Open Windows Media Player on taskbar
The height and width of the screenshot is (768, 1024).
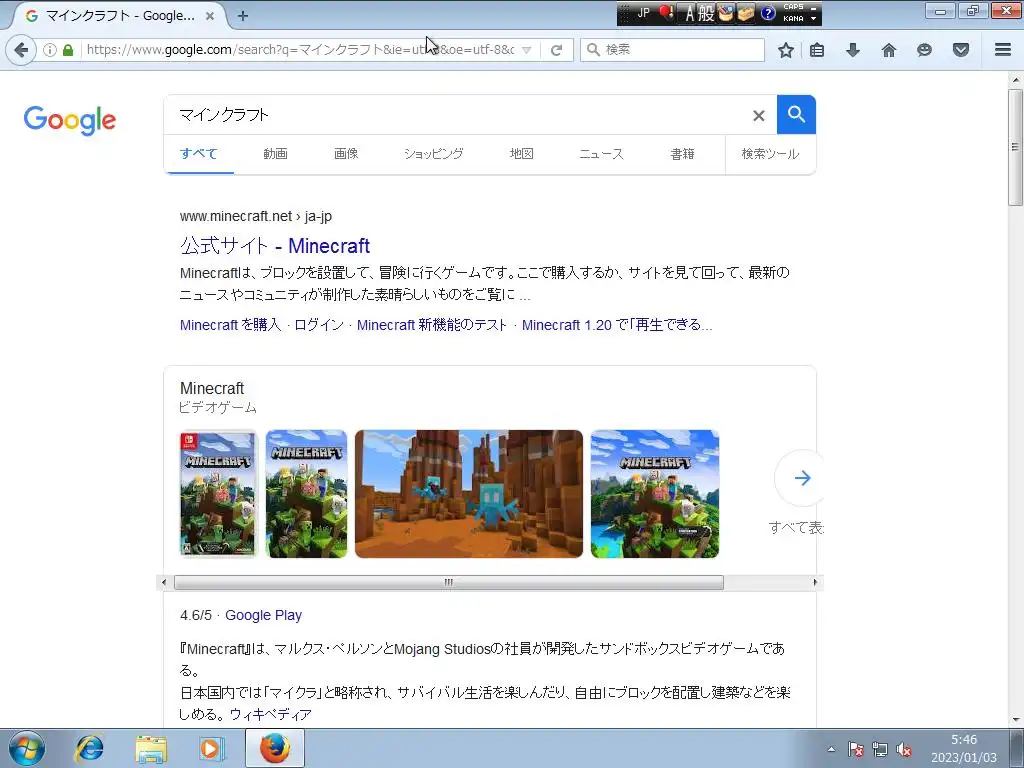[210, 748]
